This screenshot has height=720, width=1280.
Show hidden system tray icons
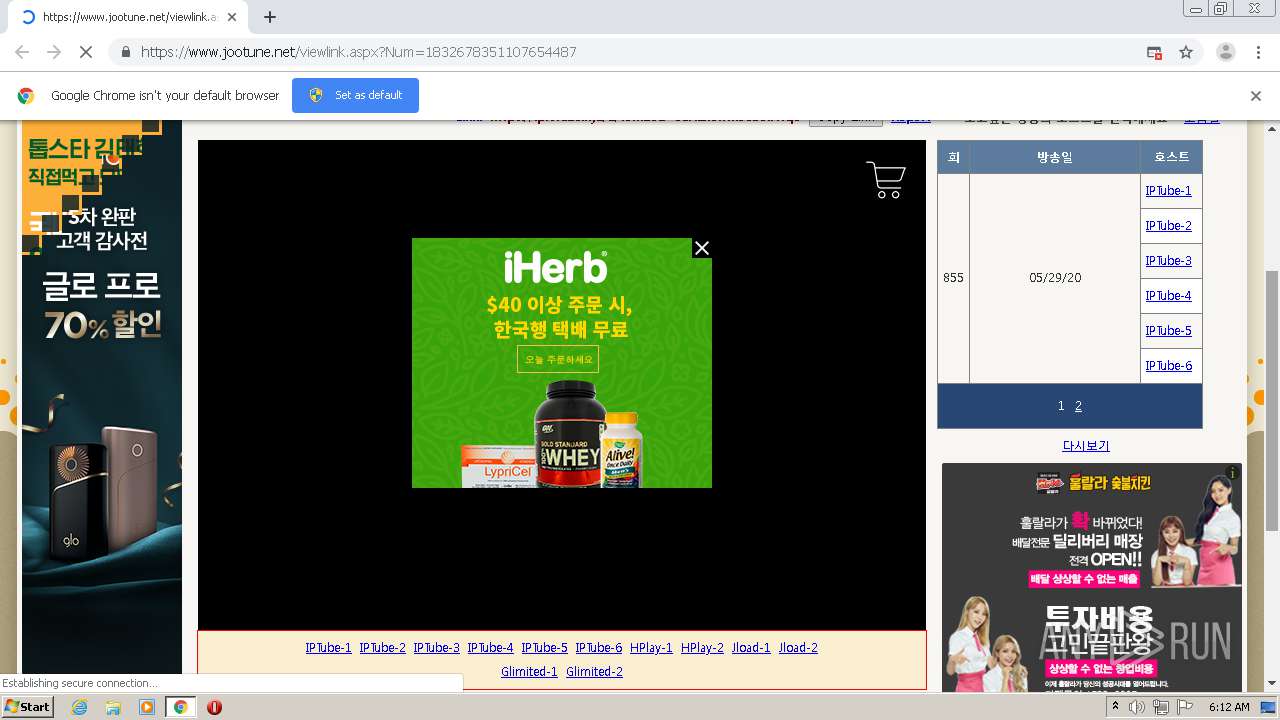[x=1115, y=707]
